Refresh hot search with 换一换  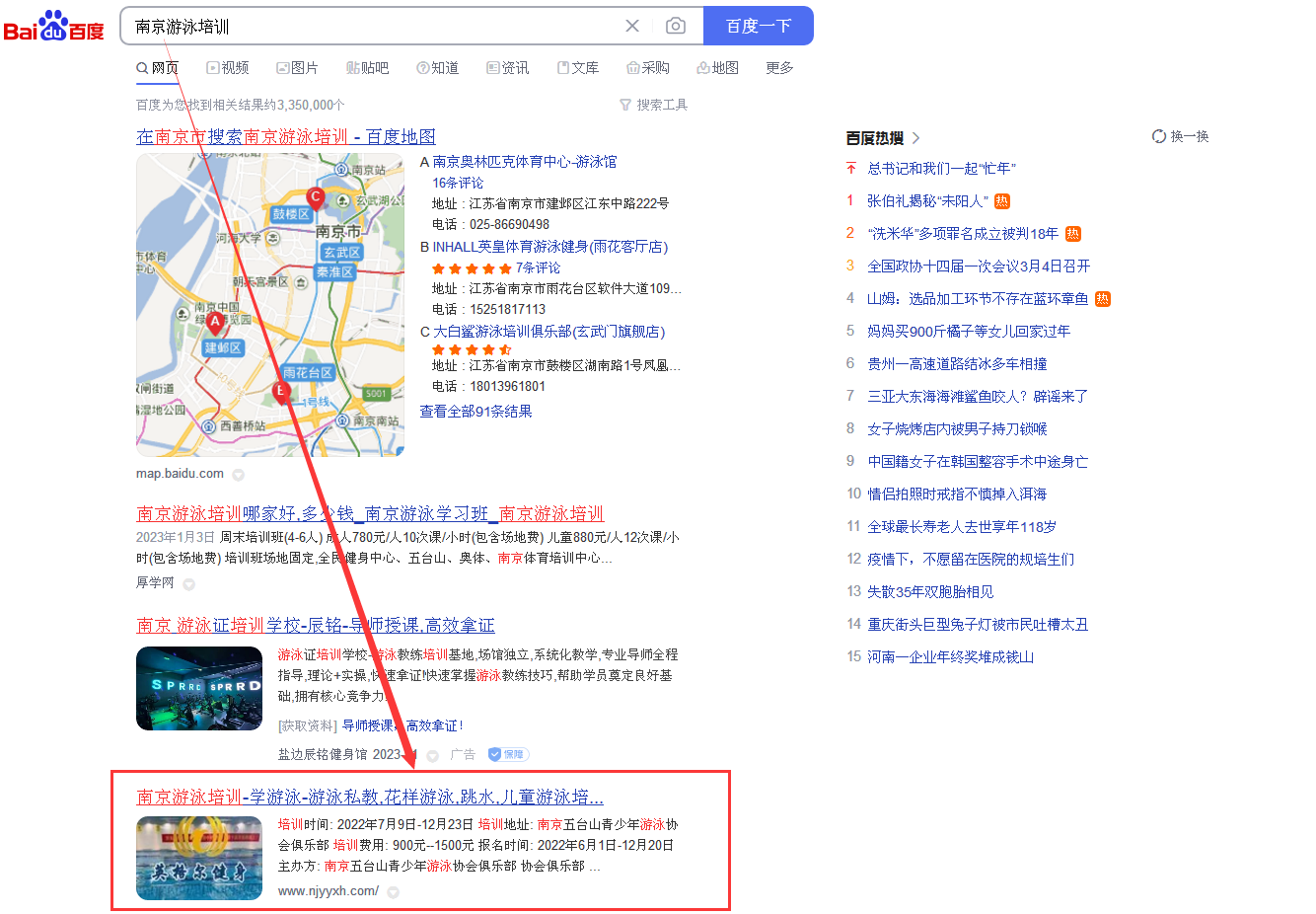point(1181,136)
